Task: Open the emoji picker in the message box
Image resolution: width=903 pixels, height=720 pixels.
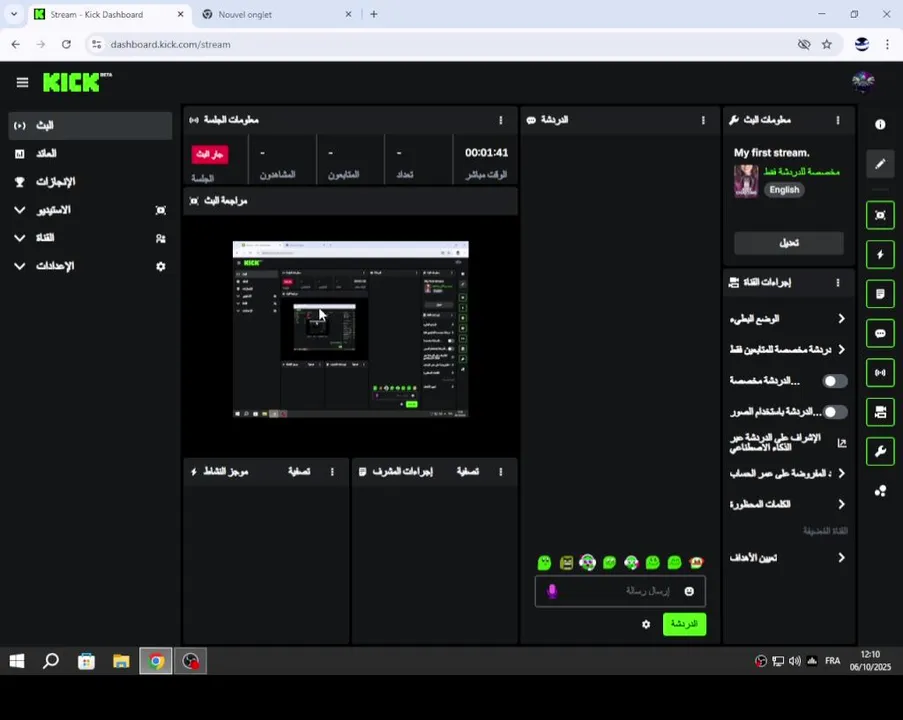Action: click(689, 592)
